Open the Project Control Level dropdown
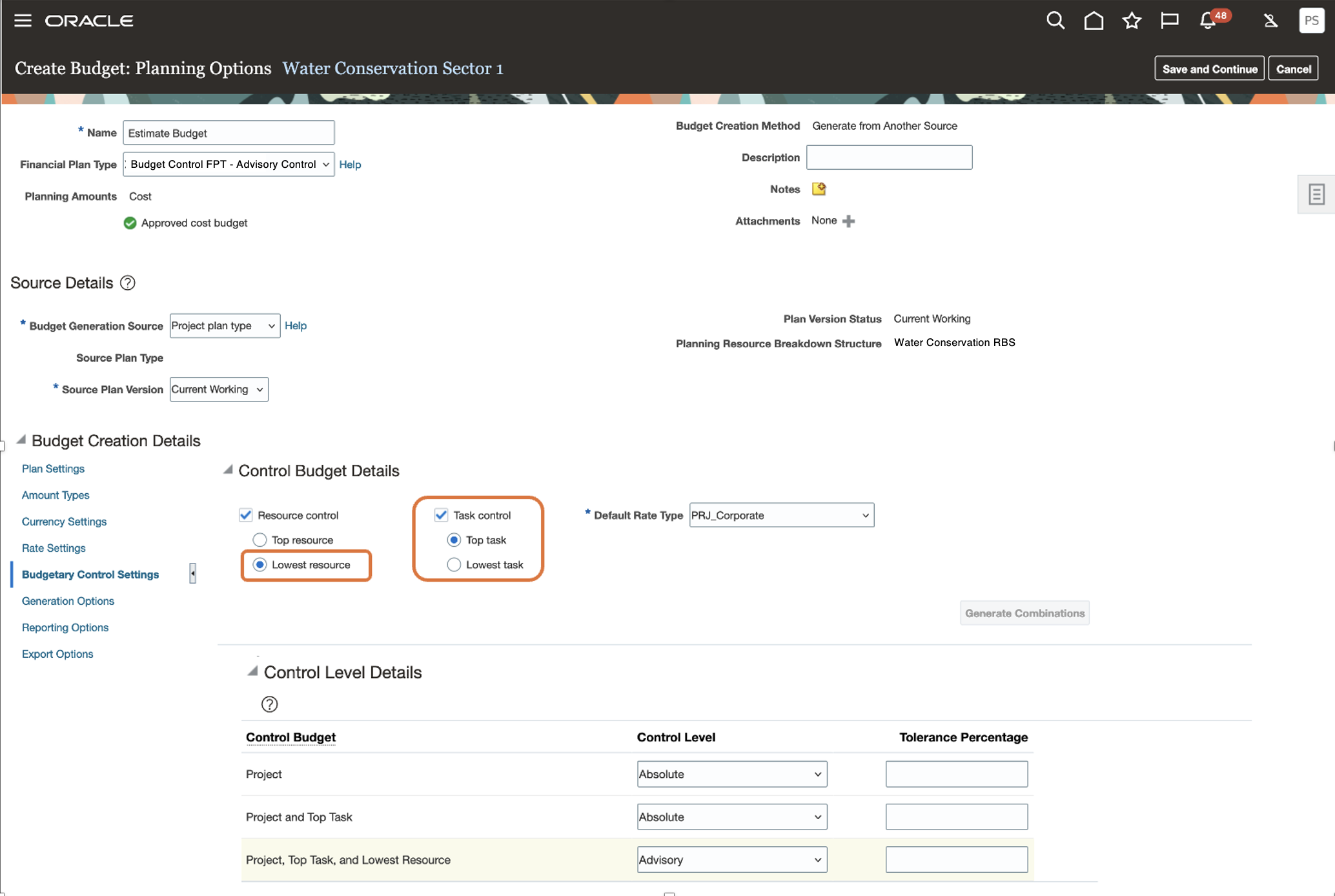The image size is (1335, 896). [x=730, y=773]
